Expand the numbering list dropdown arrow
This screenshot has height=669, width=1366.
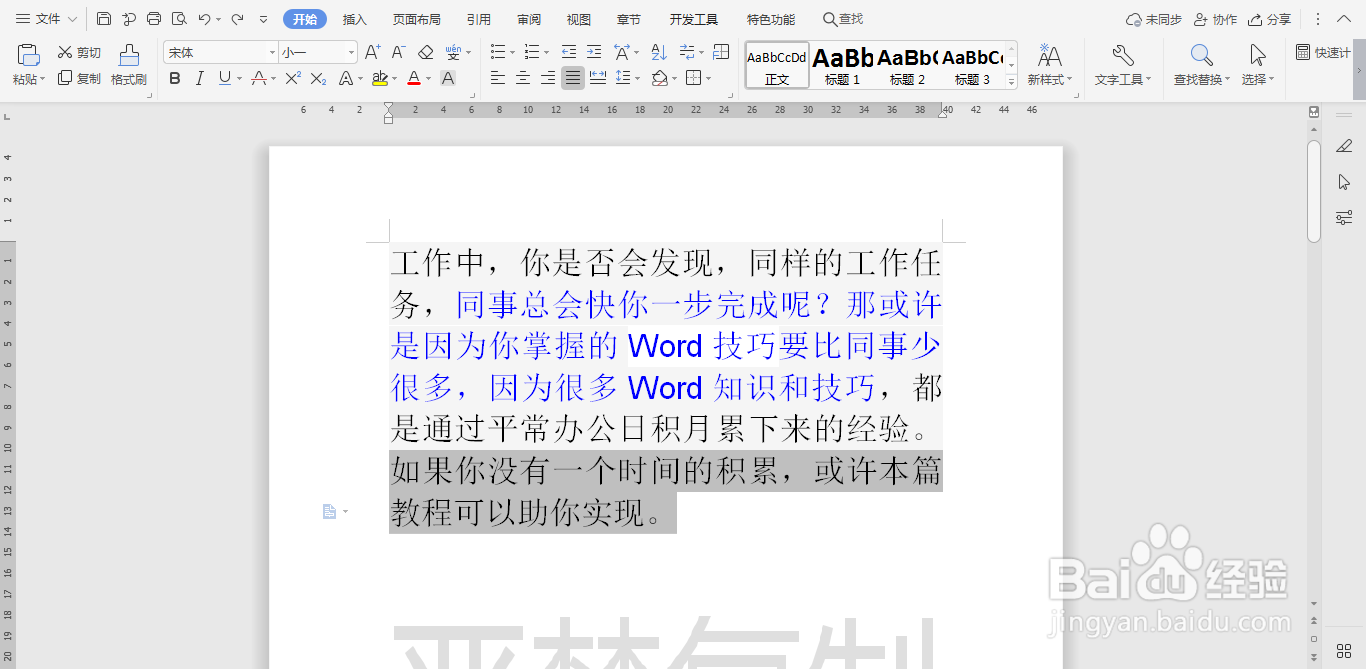546,52
